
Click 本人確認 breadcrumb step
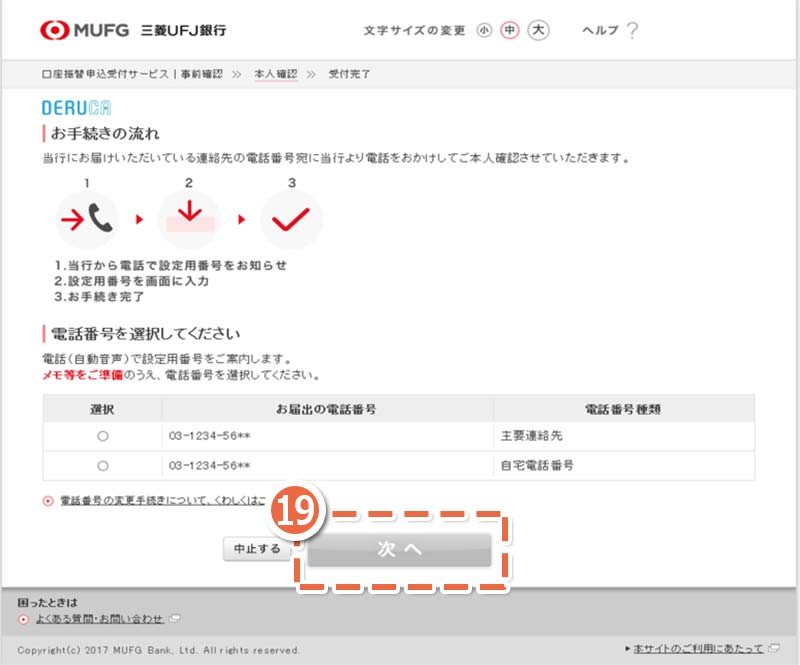(276, 74)
